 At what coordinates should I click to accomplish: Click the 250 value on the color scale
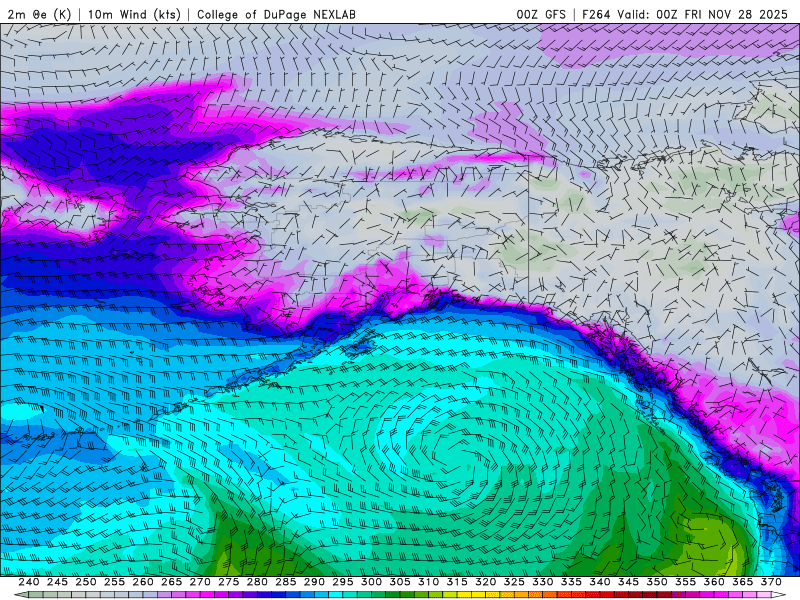(86, 582)
